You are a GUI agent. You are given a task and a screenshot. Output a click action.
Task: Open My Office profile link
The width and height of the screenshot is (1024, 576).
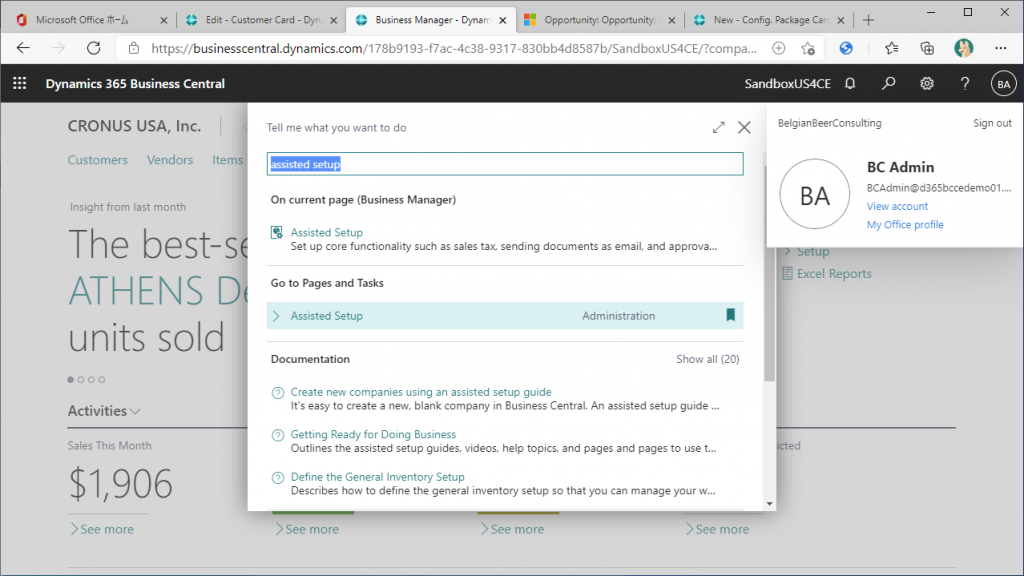[905, 225]
